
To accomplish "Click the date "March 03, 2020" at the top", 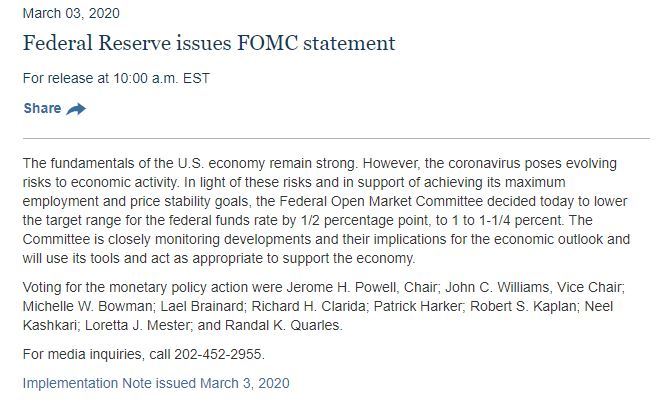I will tap(71, 13).
